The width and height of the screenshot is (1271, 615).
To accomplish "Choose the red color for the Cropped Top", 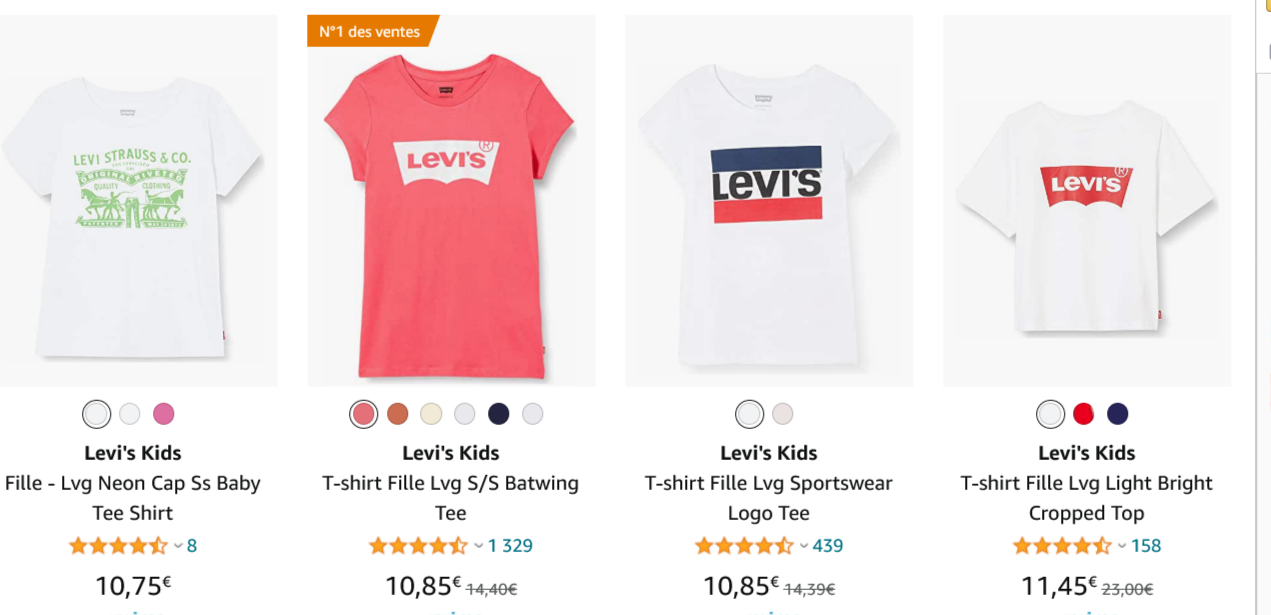I will [1083, 412].
